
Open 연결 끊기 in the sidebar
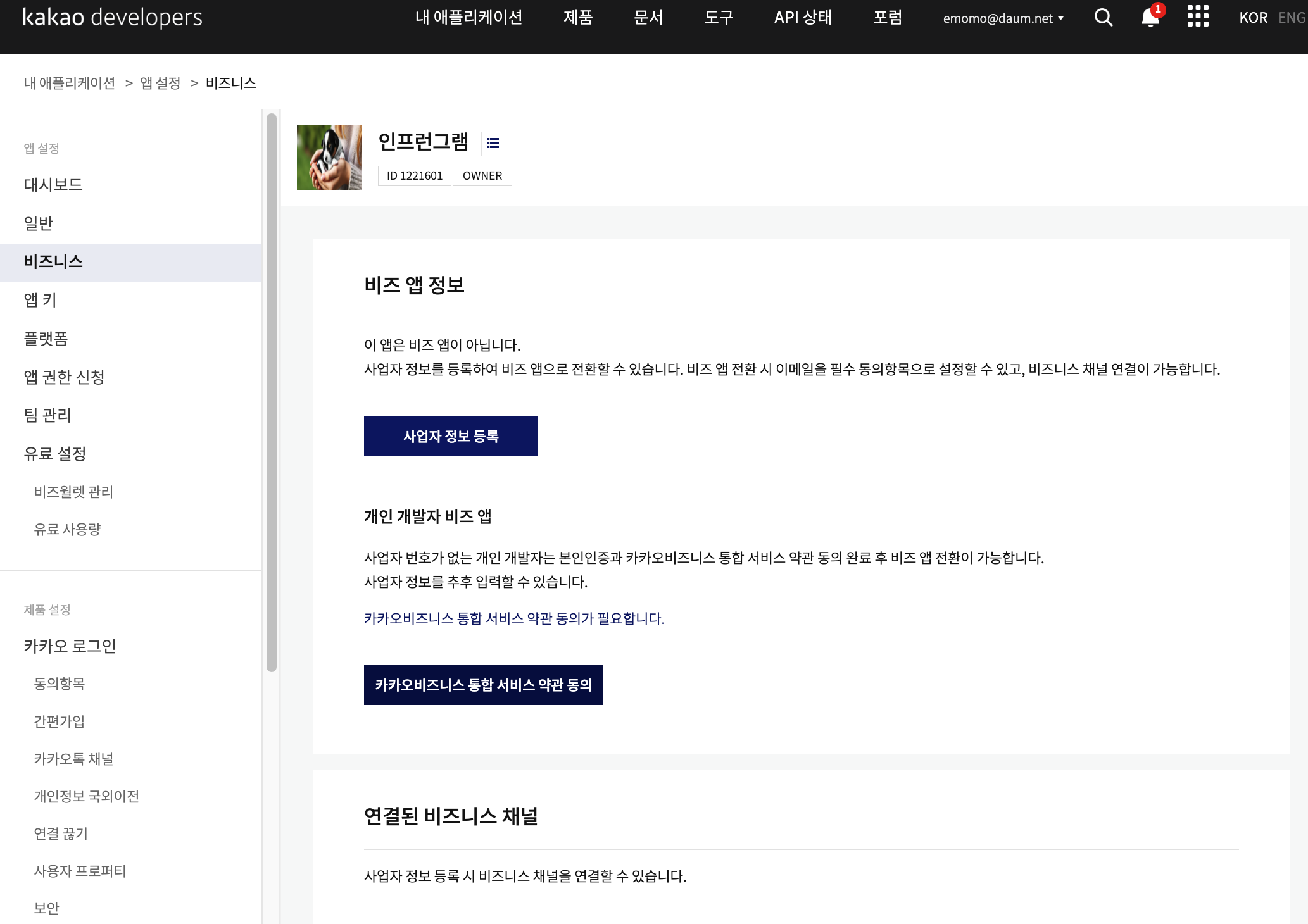tap(61, 833)
